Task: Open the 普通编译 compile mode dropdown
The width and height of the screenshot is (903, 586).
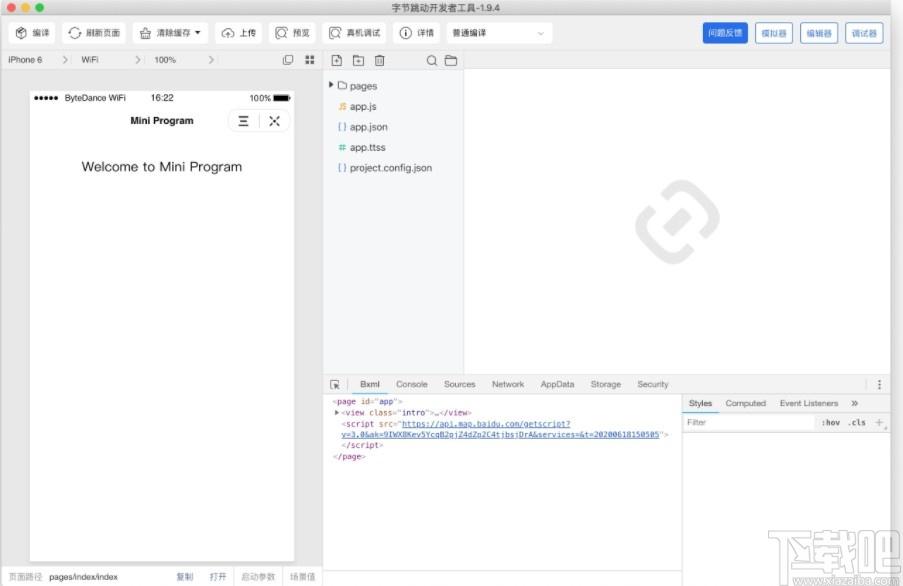Action: pos(499,33)
